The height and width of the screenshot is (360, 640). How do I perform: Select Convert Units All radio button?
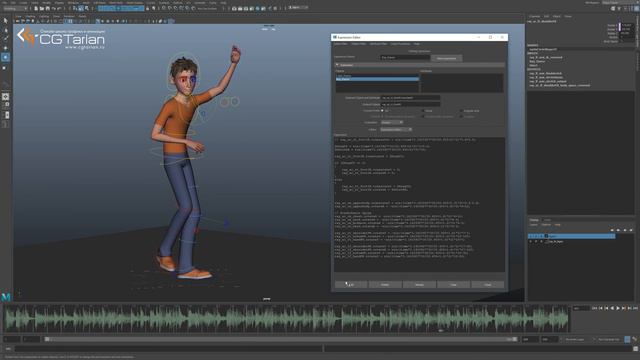(382, 111)
